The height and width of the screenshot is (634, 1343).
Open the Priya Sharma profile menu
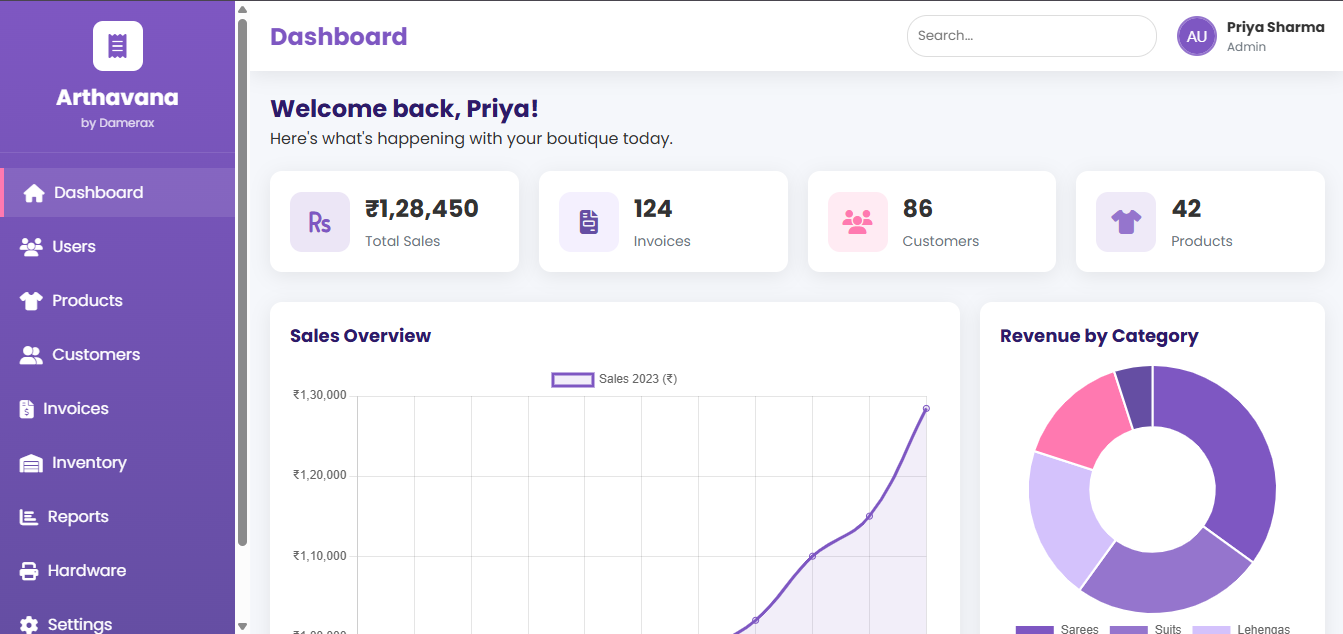1274,36
